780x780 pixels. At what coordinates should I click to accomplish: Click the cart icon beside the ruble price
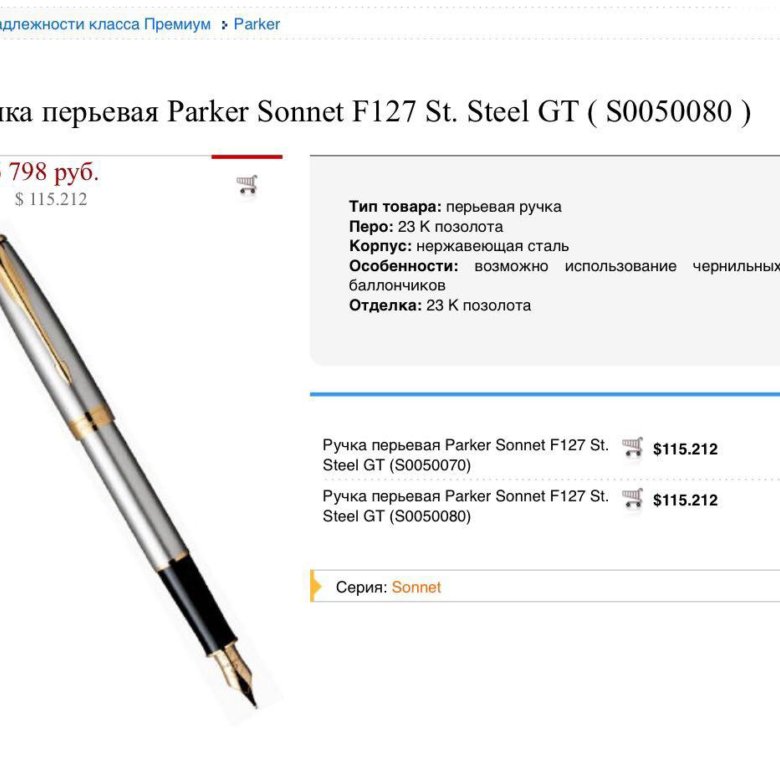tap(247, 185)
